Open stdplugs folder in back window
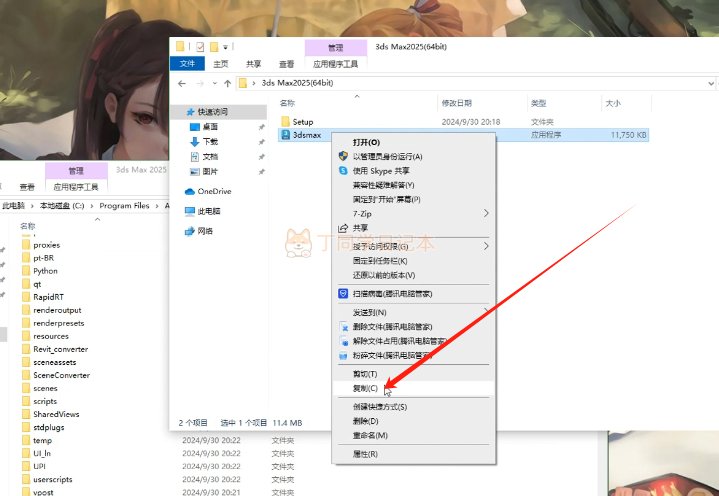 tap(49, 427)
